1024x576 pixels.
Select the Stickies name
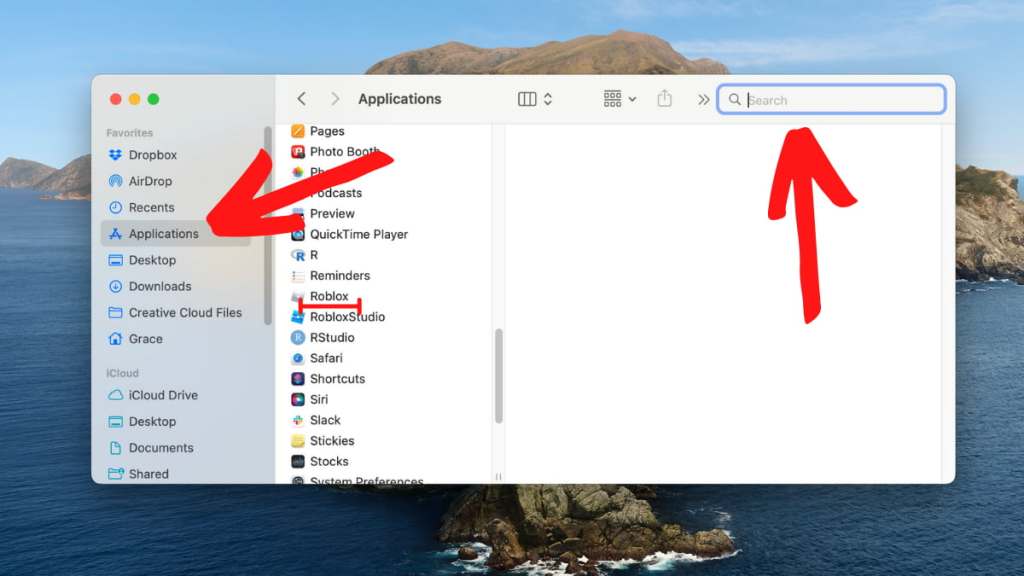(332, 441)
